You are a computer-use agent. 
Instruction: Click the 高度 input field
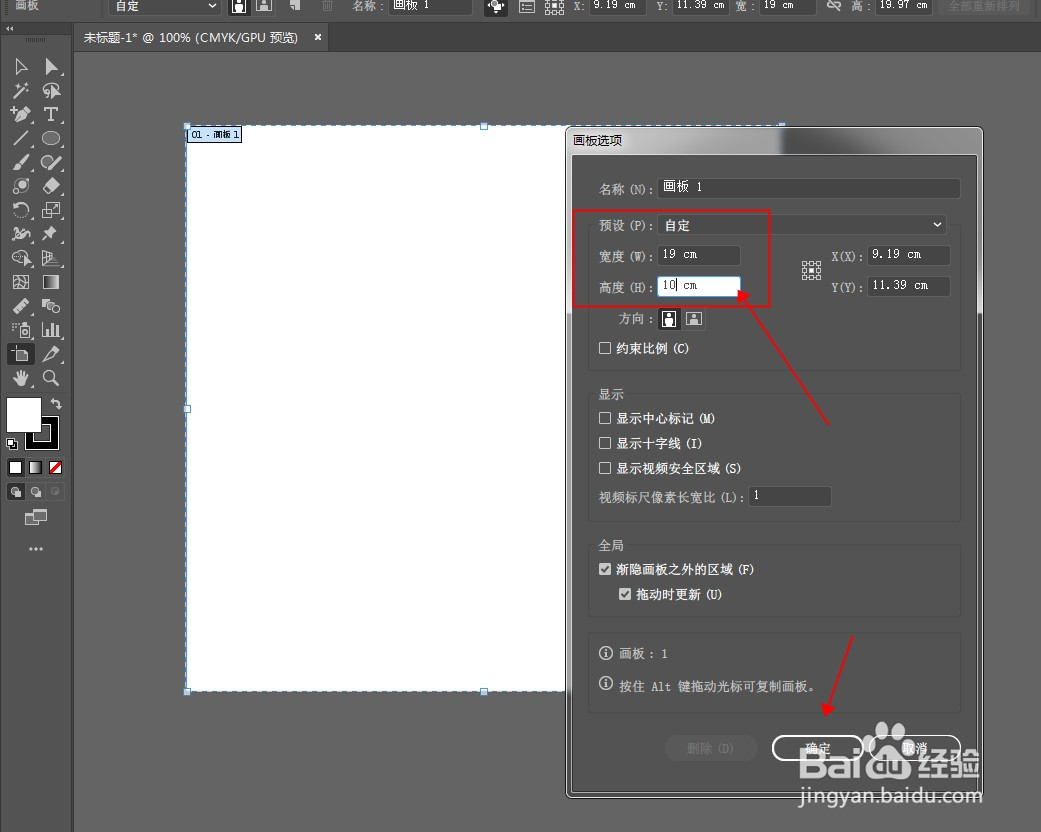(x=698, y=285)
